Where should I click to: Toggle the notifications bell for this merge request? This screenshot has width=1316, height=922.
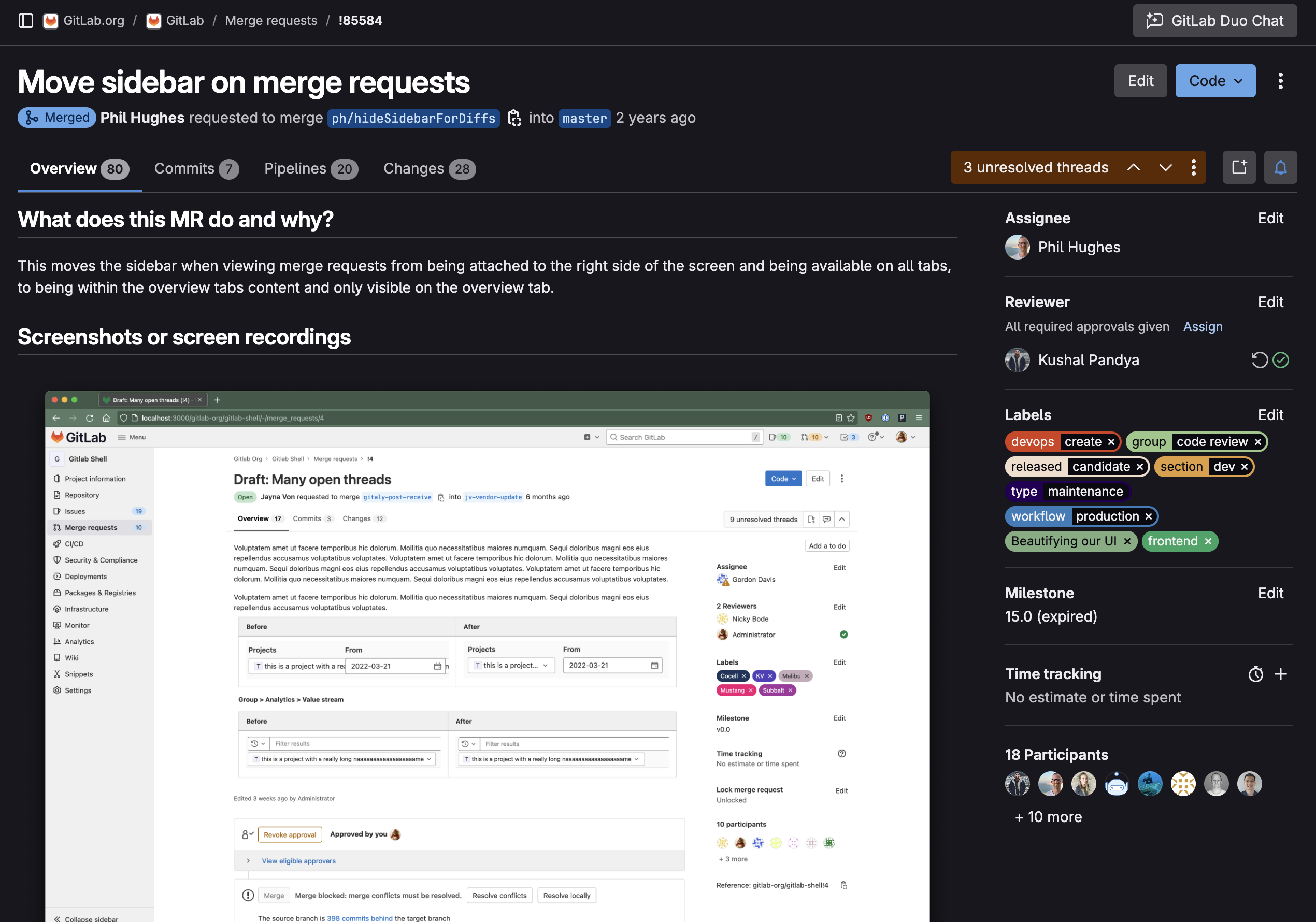[x=1280, y=167]
